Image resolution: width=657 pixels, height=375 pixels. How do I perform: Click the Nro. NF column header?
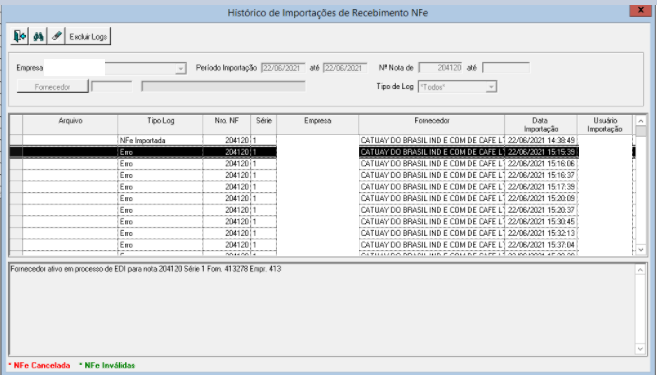coord(227,124)
